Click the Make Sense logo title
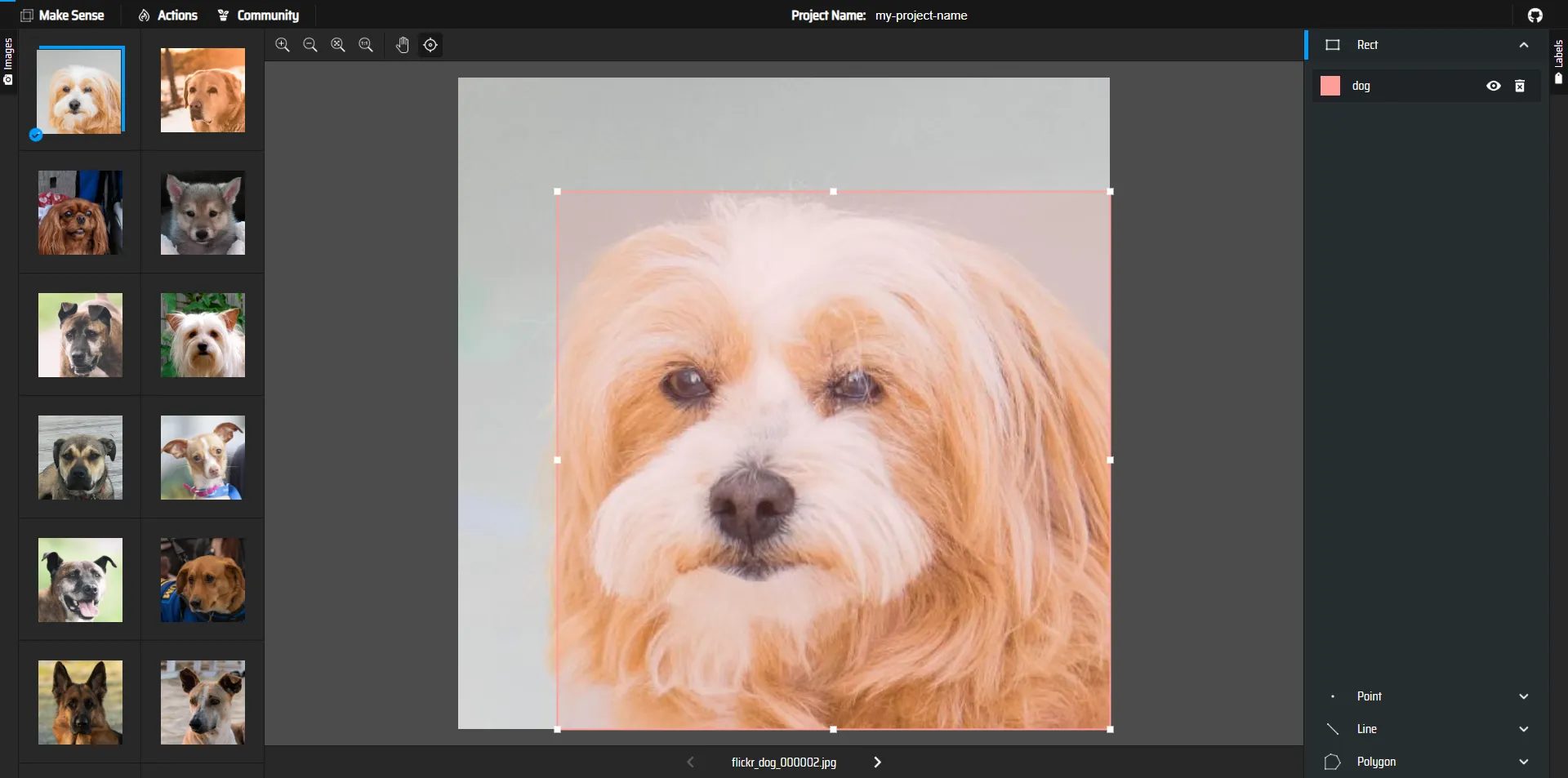Image resolution: width=1568 pixels, height=778 pixels. tap(62, 16)
